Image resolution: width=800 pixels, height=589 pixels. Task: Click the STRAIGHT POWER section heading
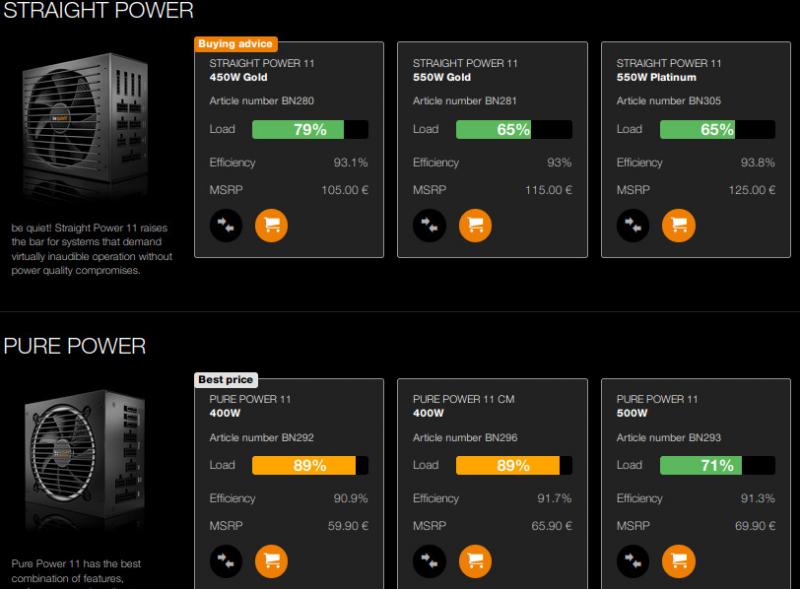click(98, 10)
